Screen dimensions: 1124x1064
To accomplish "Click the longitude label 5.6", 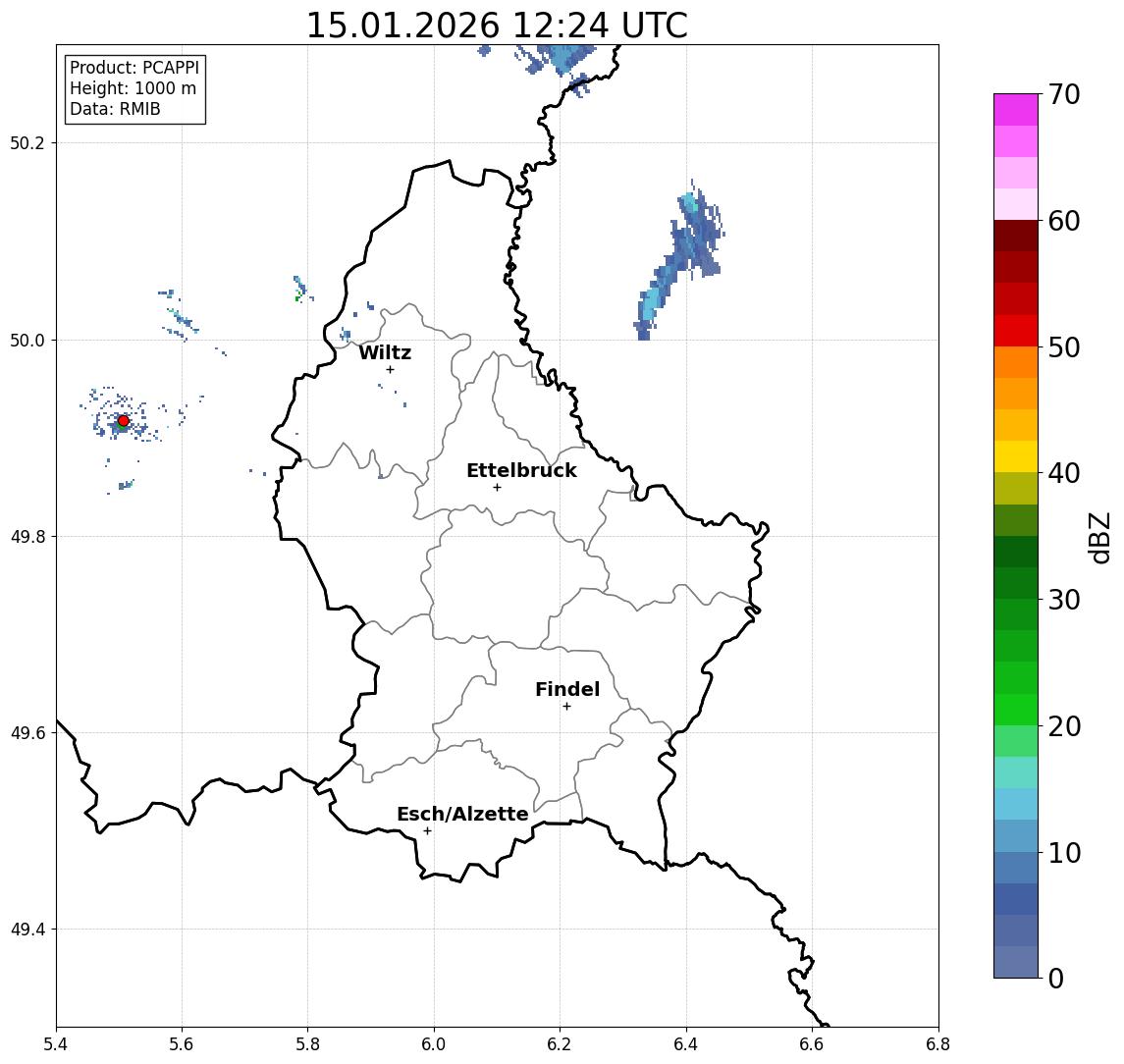I will (x=182, y=1044).
